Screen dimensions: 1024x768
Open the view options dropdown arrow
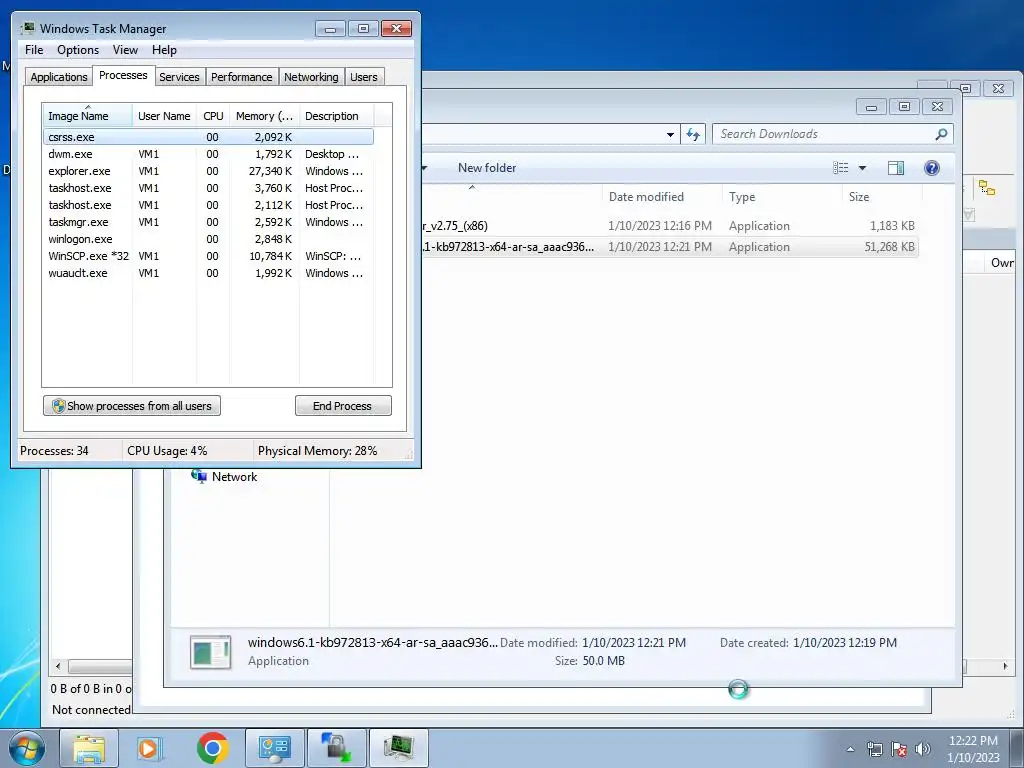[x=862, y=168]
